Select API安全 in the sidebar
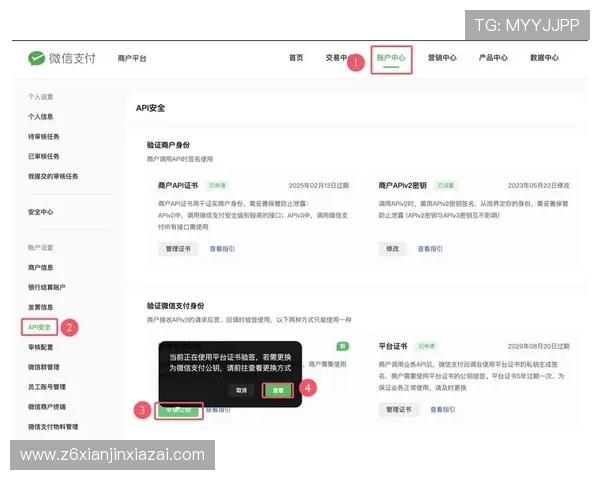The height and width of the screenshot is (480, 600). pos(39,327)
